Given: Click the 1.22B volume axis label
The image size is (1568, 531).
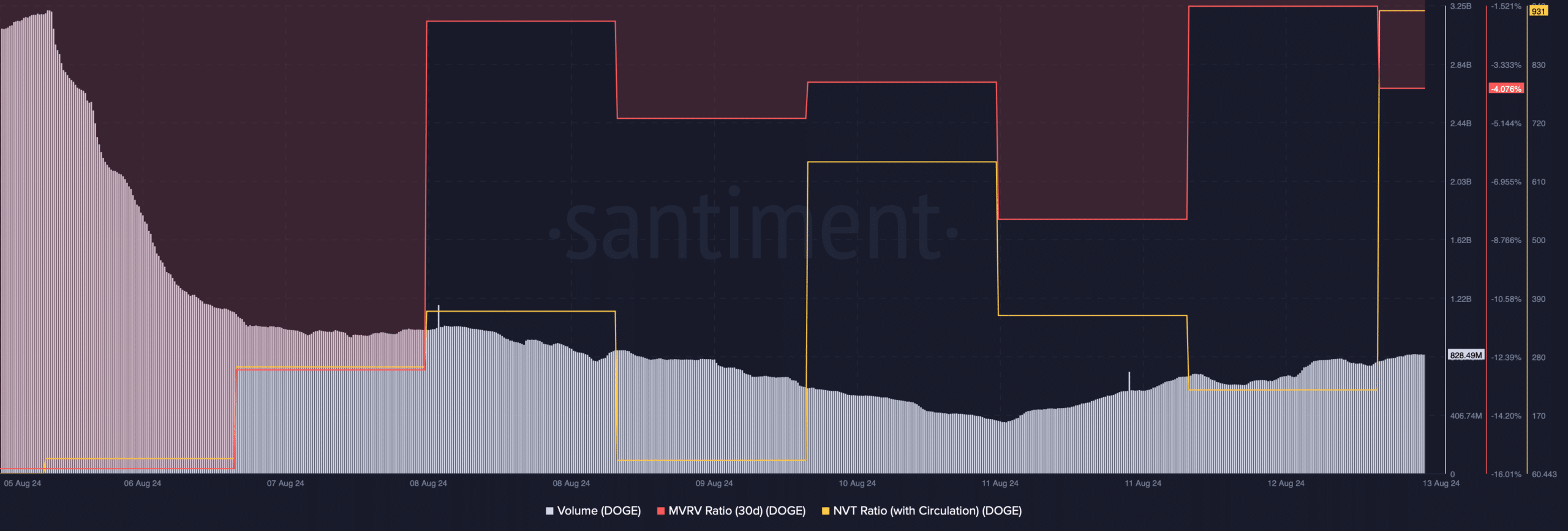Looking at the screenshot, I should click(x=1461, y=299).
